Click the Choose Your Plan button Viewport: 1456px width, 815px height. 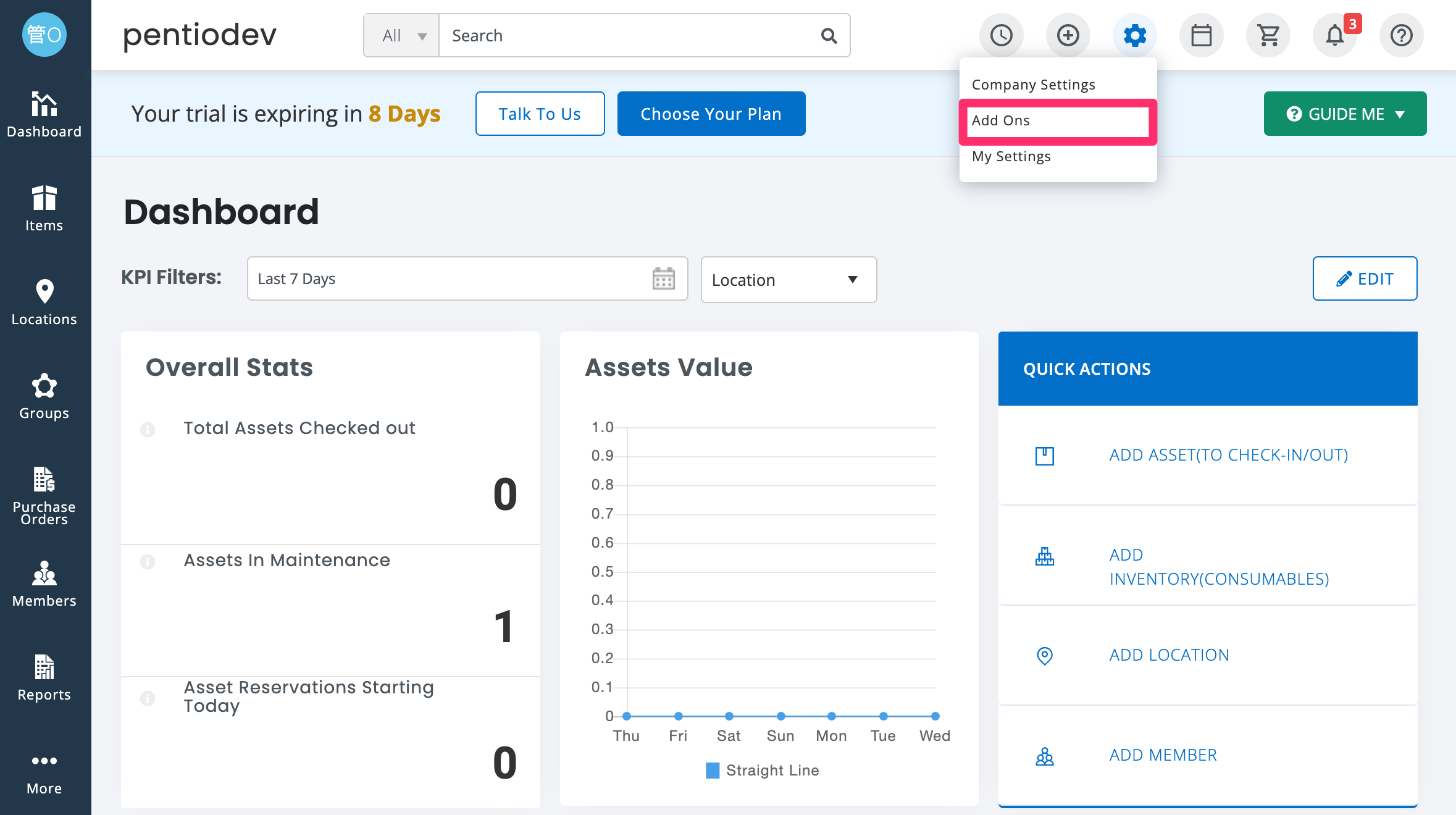click(x=711, y=114)
